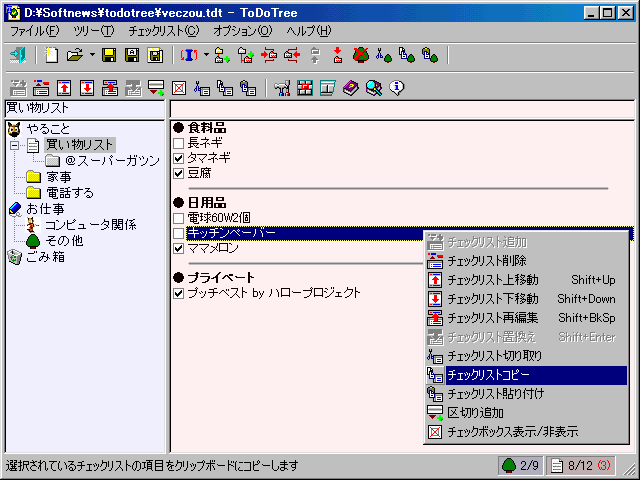Click the info speech bubble icon
Screen dimensions: 640x480
pyautogui.click(x=397, y=88)
